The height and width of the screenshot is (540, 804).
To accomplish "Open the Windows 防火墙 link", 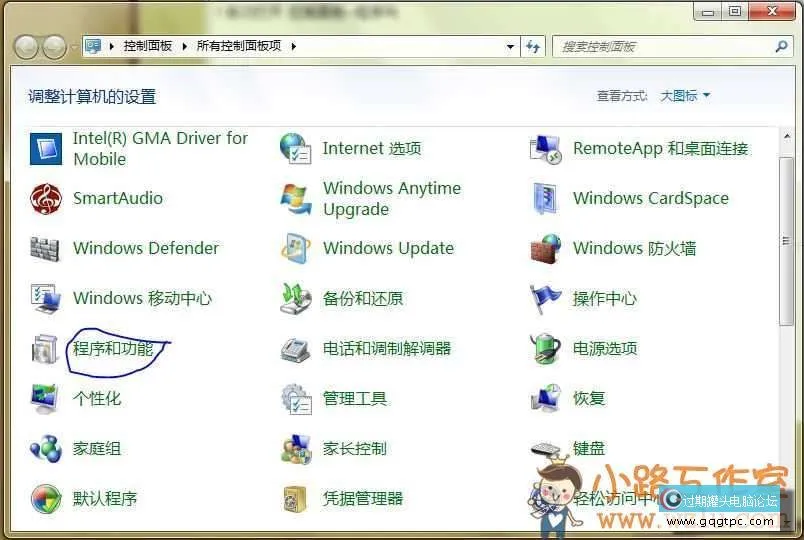I will tap(635, 248).
